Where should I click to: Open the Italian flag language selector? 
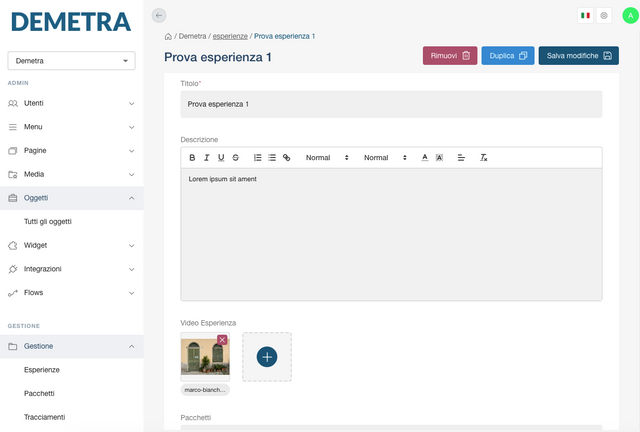click(x=585, y=15)
